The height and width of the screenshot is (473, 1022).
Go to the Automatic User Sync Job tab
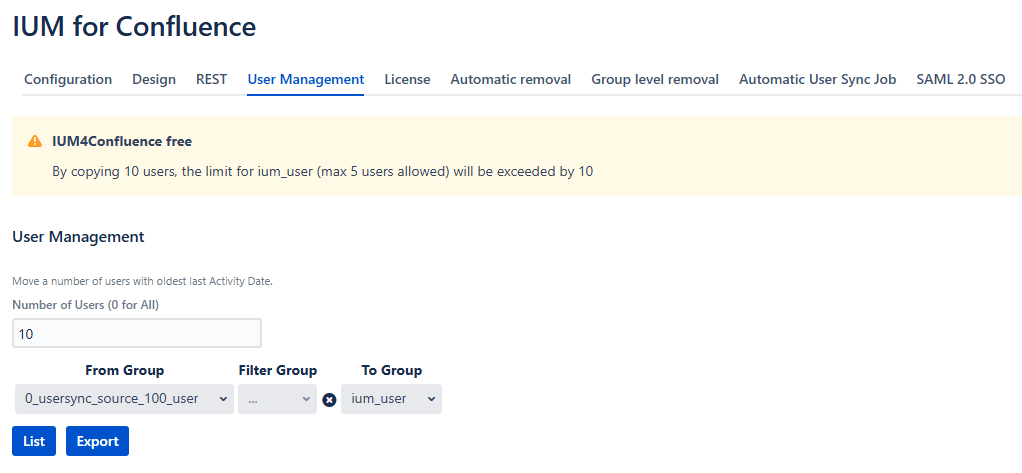click(x=817, y=79)
